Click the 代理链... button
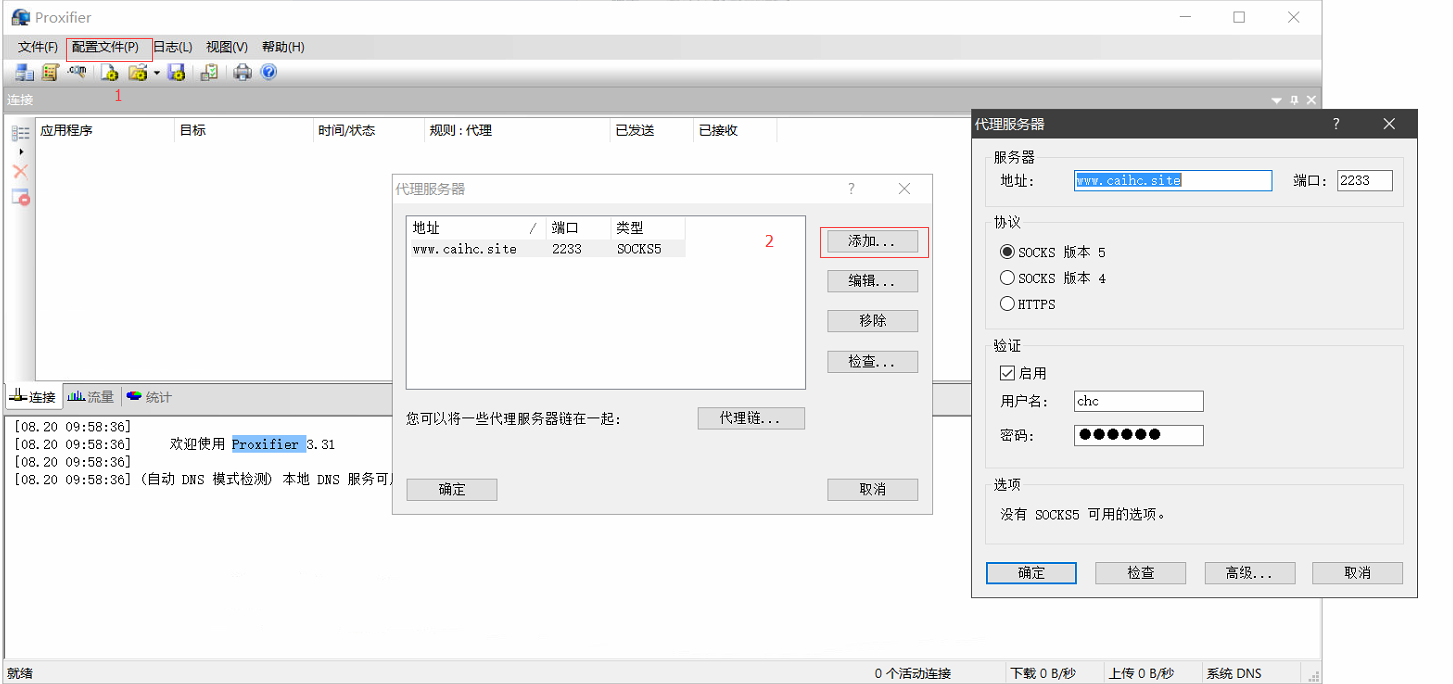The height and width of the screenshot is (684, 1453). coord(751,418)
